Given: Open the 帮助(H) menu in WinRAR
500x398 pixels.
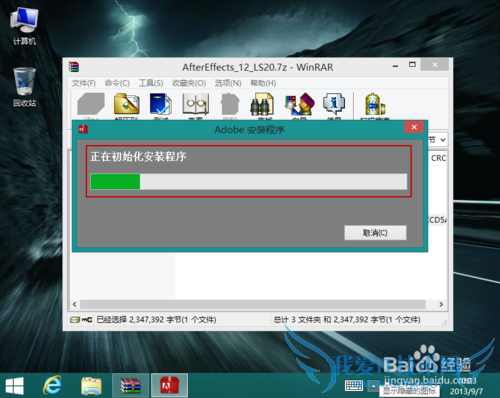Looking at the screenshot, I should (x=263, y=83).
